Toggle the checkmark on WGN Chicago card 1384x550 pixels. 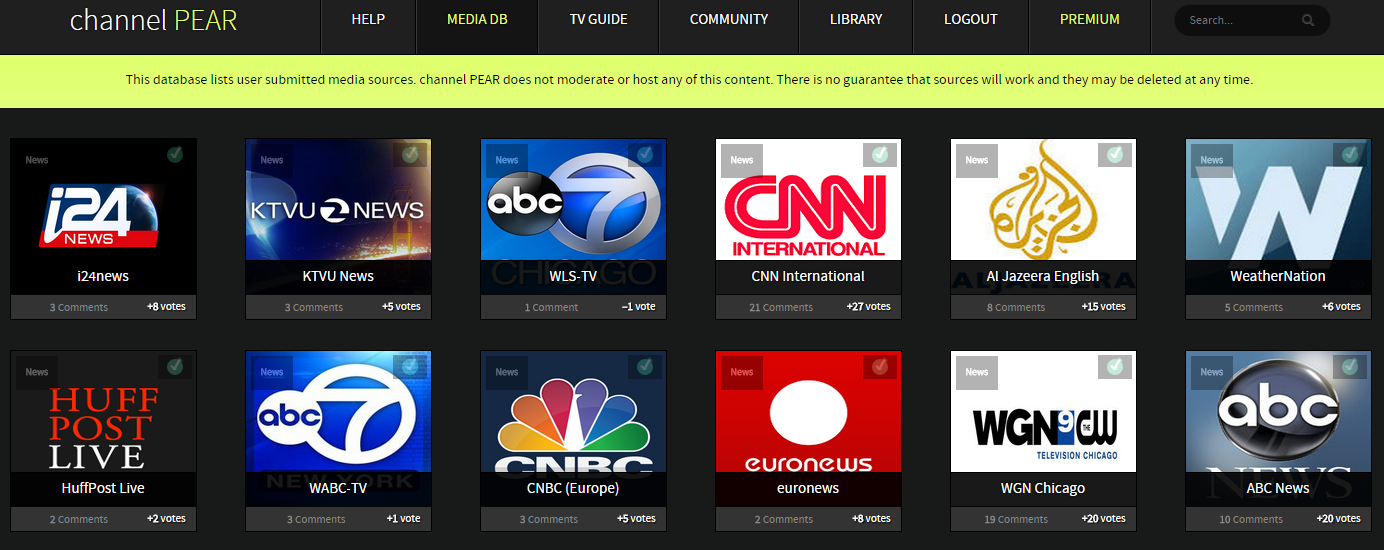coord(1115,367)
